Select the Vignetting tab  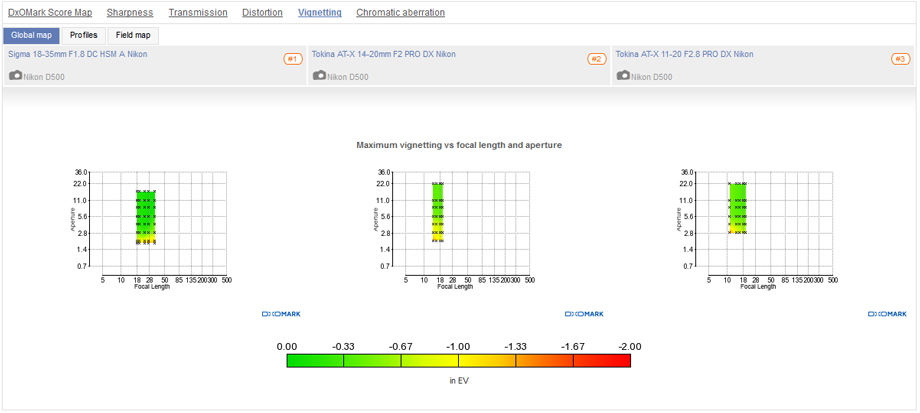320,12
